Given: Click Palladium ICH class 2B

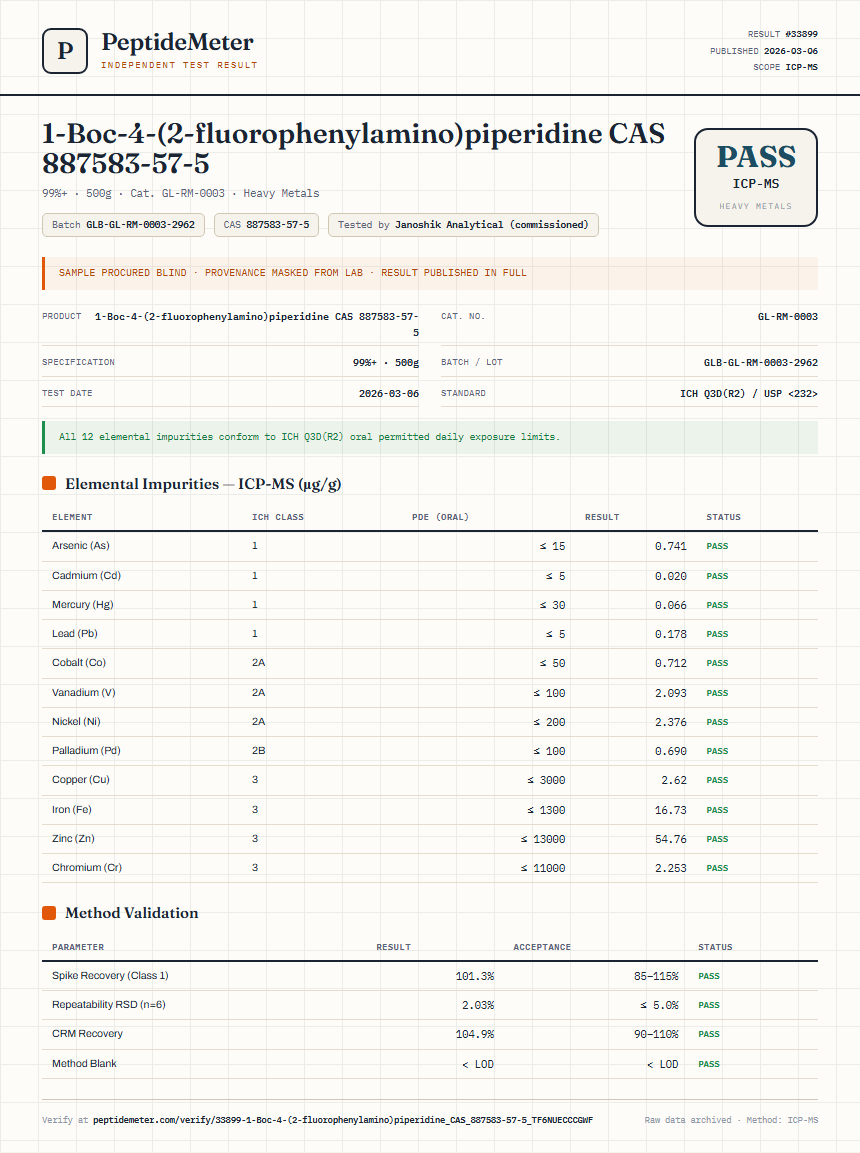Looking at the screenshot, I should tap(258, 751).
